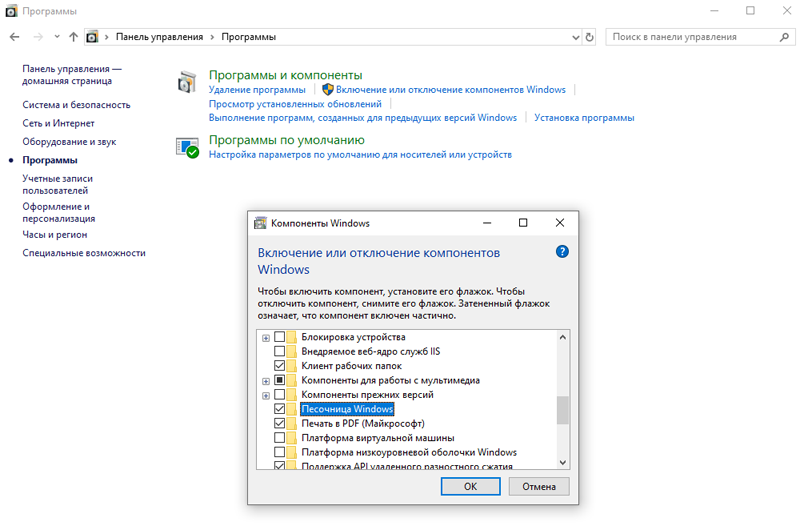Uncheck the Песочница Windows checkbox

280,409
